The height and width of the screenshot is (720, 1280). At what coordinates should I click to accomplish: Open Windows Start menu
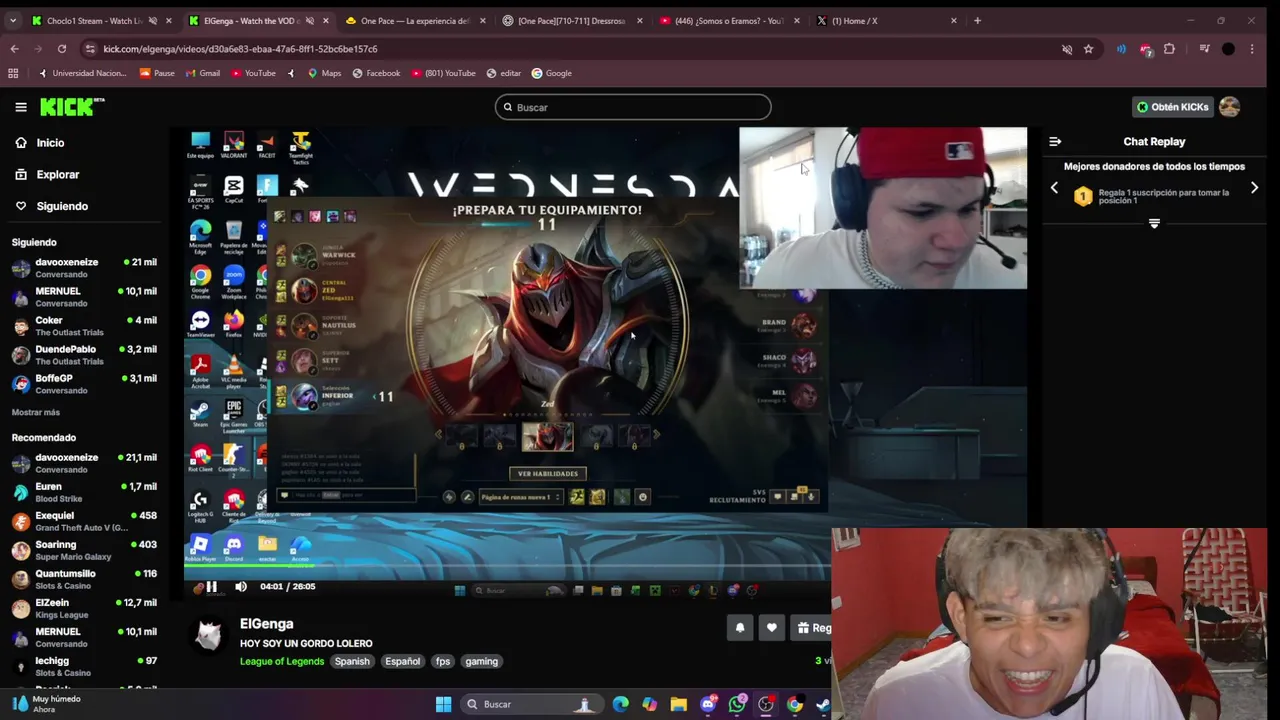(x=443, y=704)
